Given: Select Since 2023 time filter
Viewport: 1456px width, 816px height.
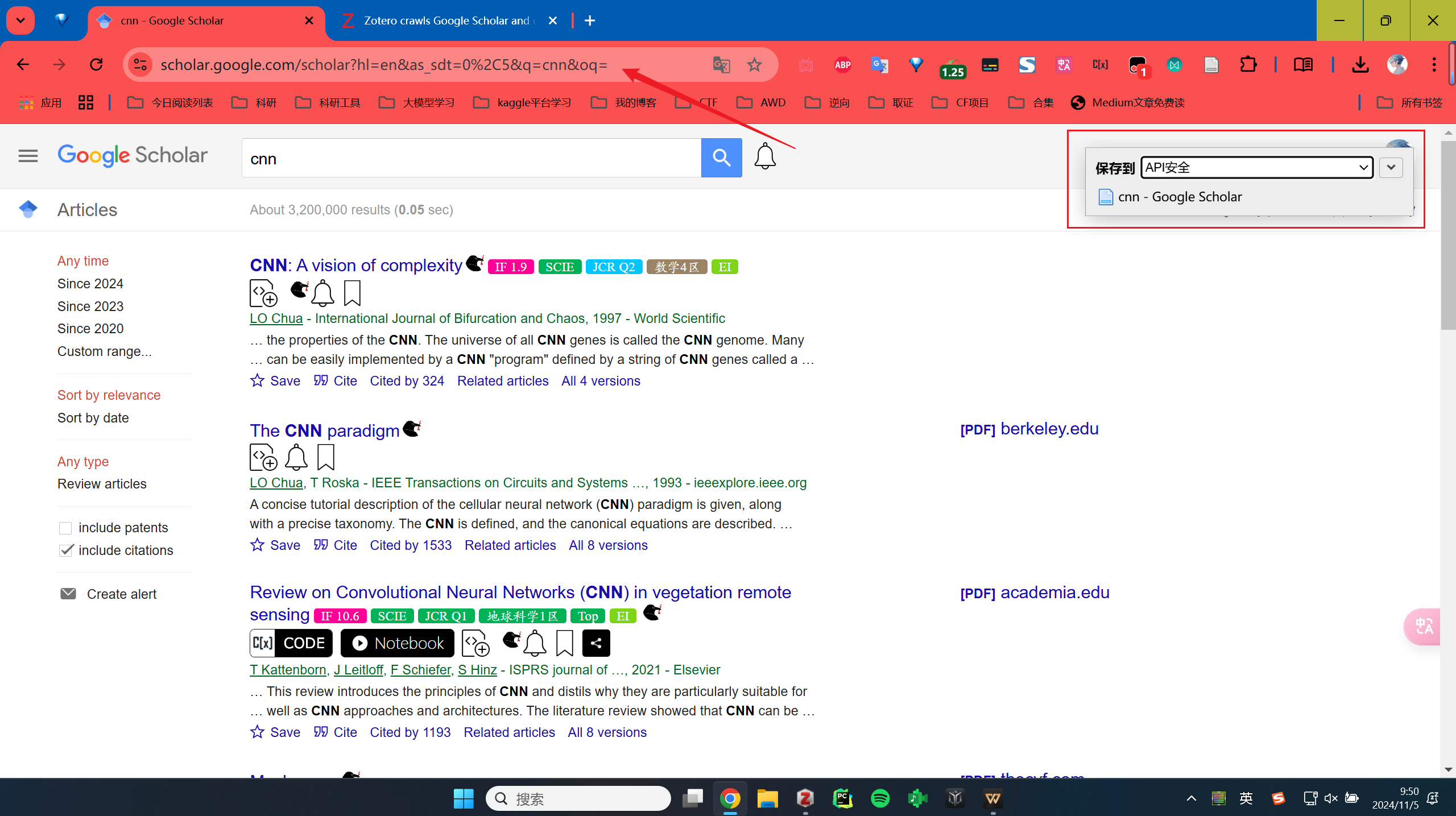Looking at the screenshot, I should pyautogui.click(x=90, y=306).
